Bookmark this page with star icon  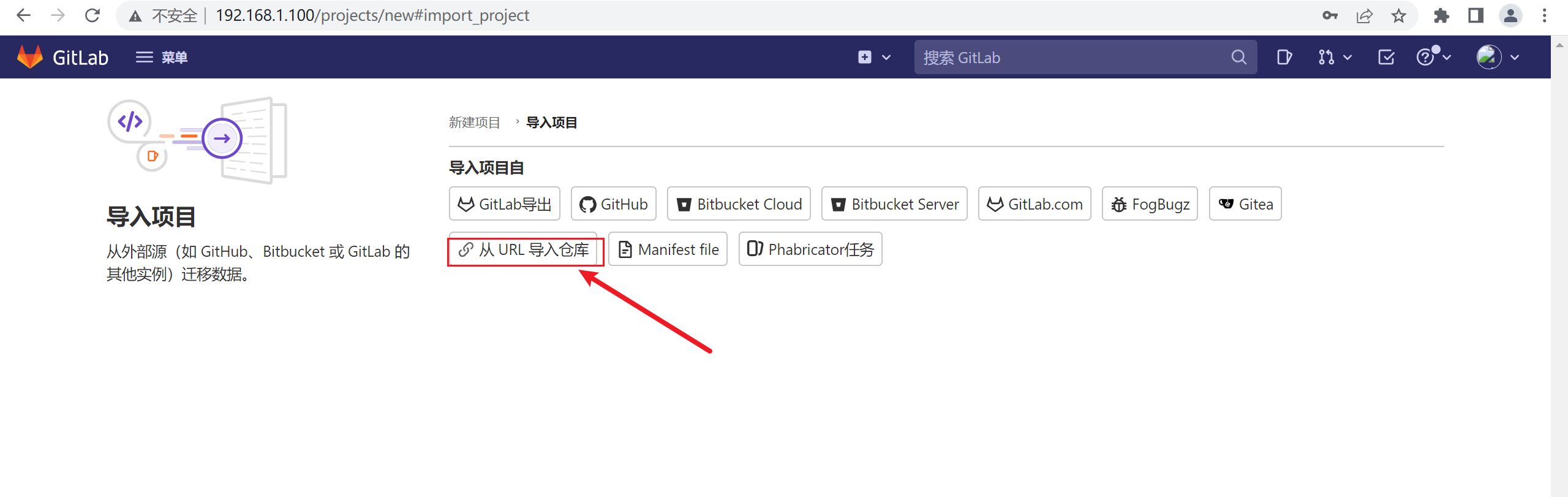[1398, 16]
